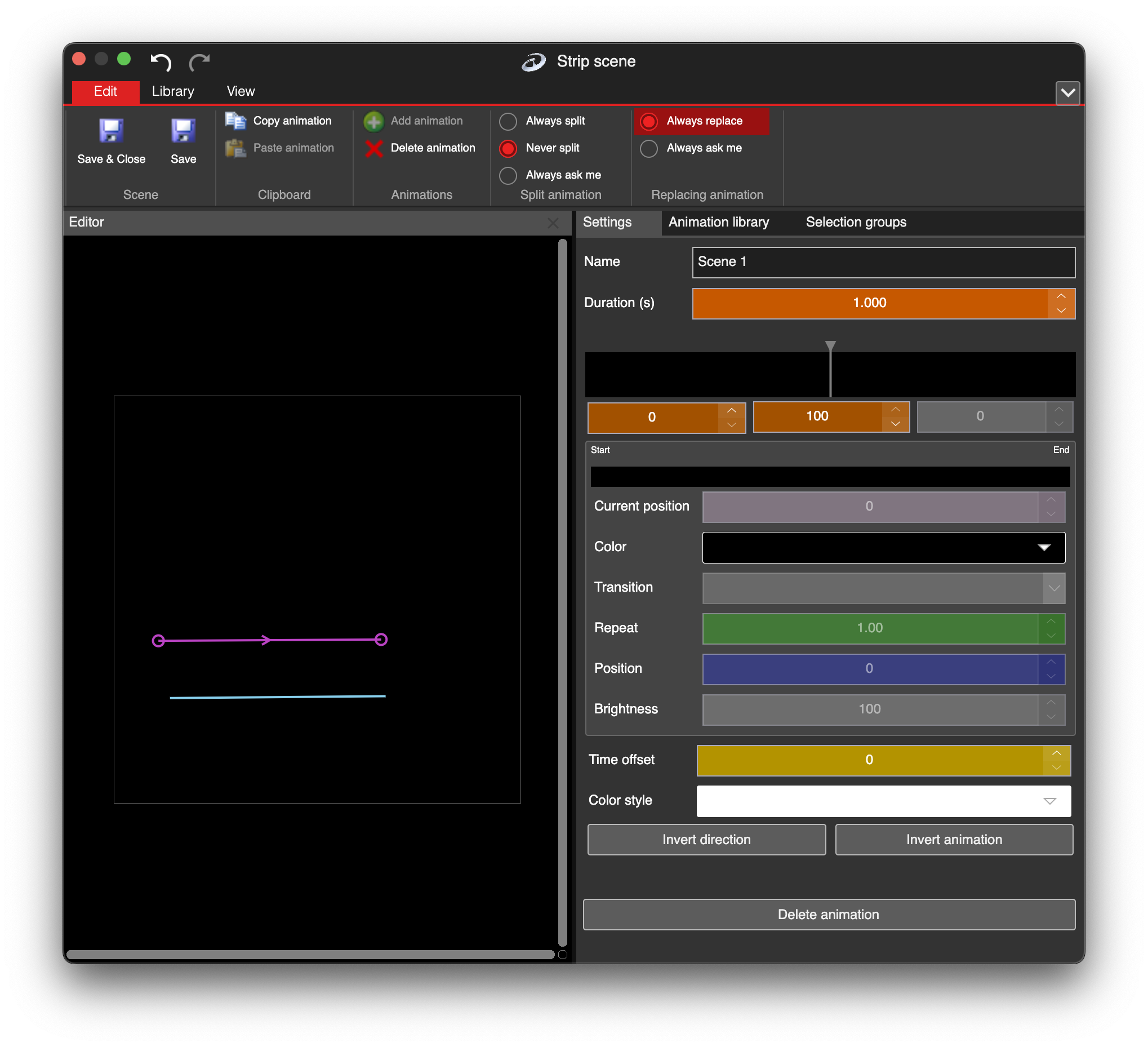1148x1047 pixels.
Task: Decrease Duration with the down arrow
Action: tap(1061, 310)
